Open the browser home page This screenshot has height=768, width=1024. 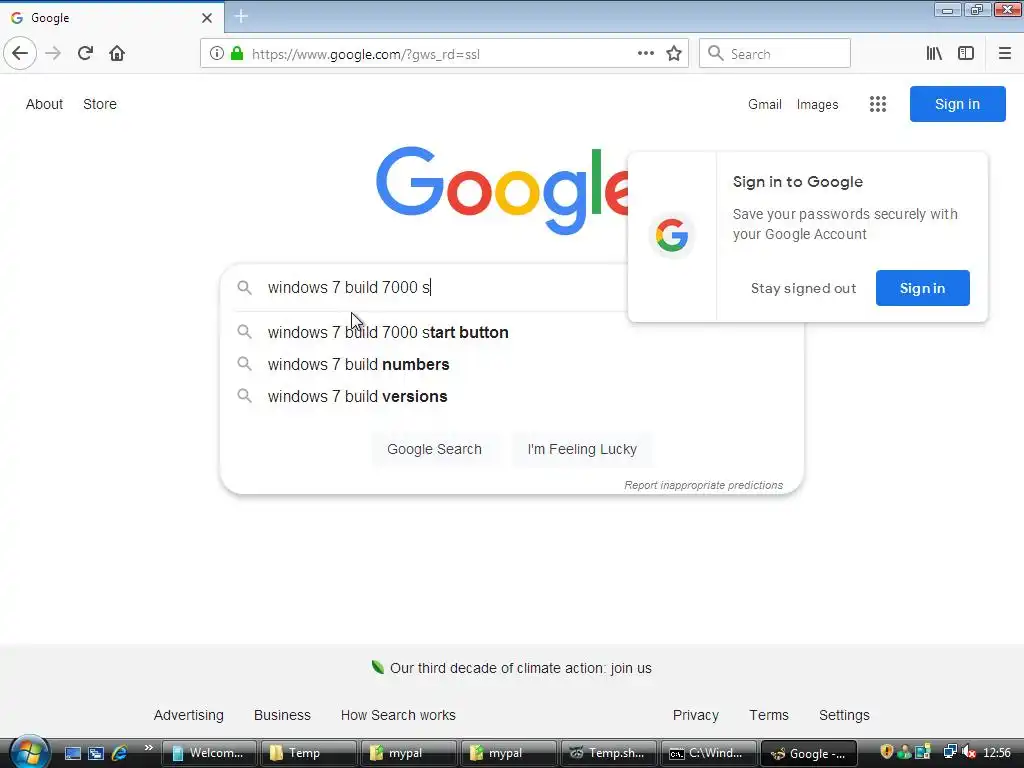click(x=117, y=54)
